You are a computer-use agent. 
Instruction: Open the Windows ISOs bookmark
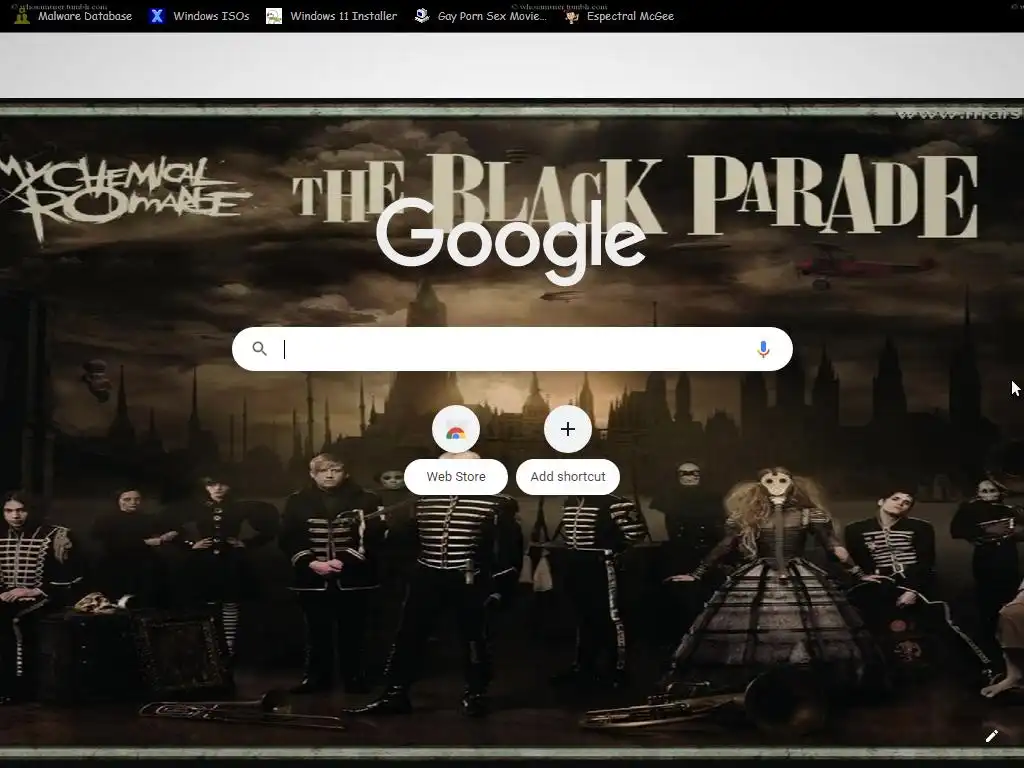pos(199,16)
